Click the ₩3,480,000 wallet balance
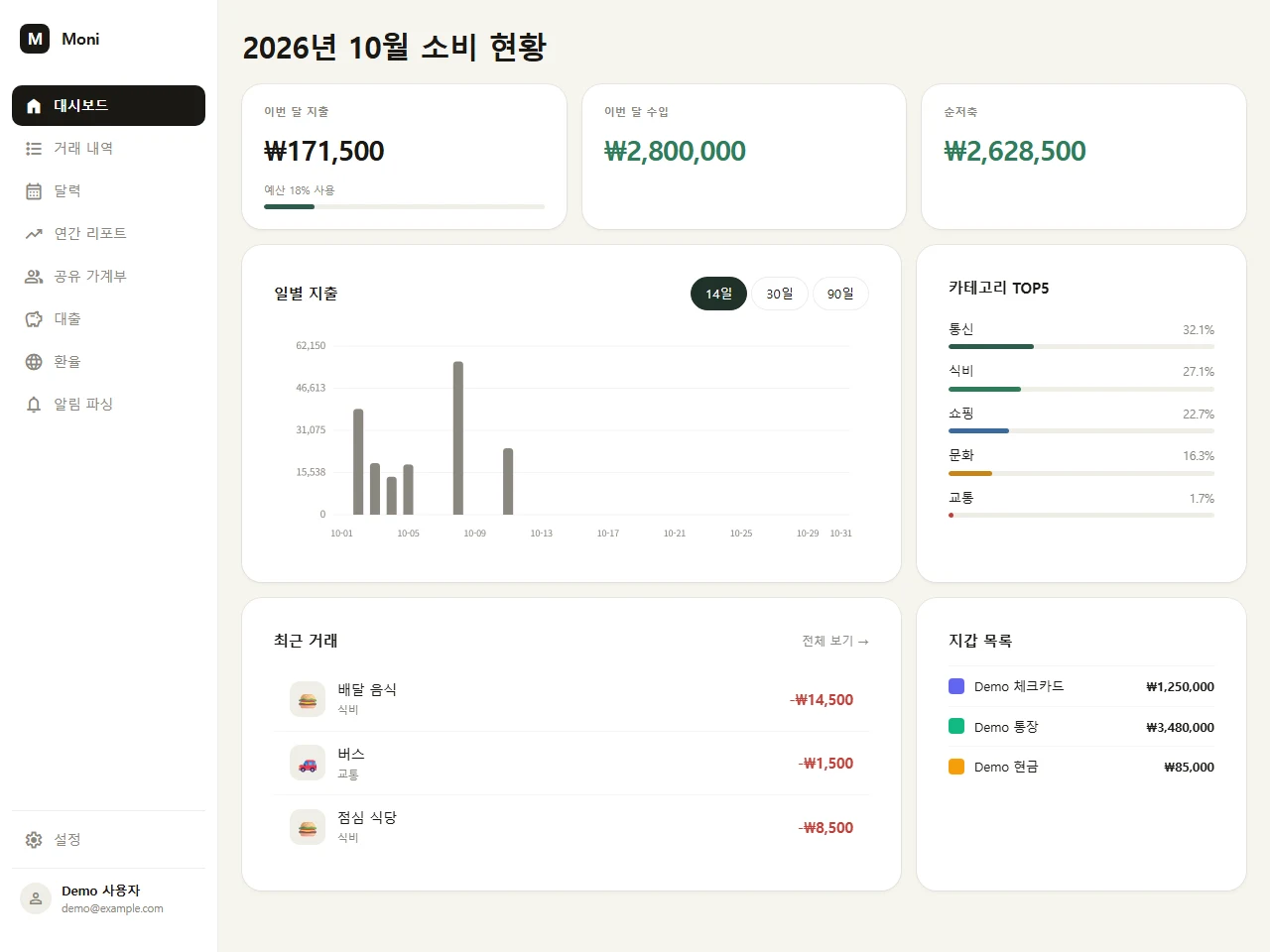Viewport: 1270px width, 952px height. click(1180, 727)
